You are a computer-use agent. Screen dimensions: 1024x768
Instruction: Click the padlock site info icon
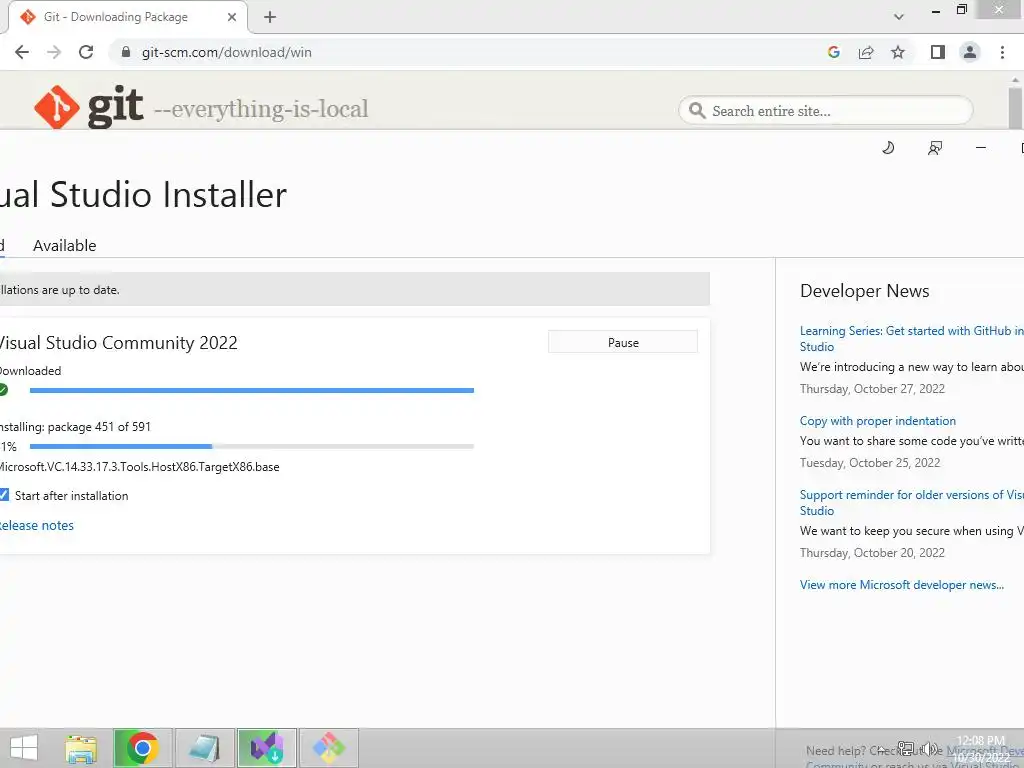click(x=126, y=52)
